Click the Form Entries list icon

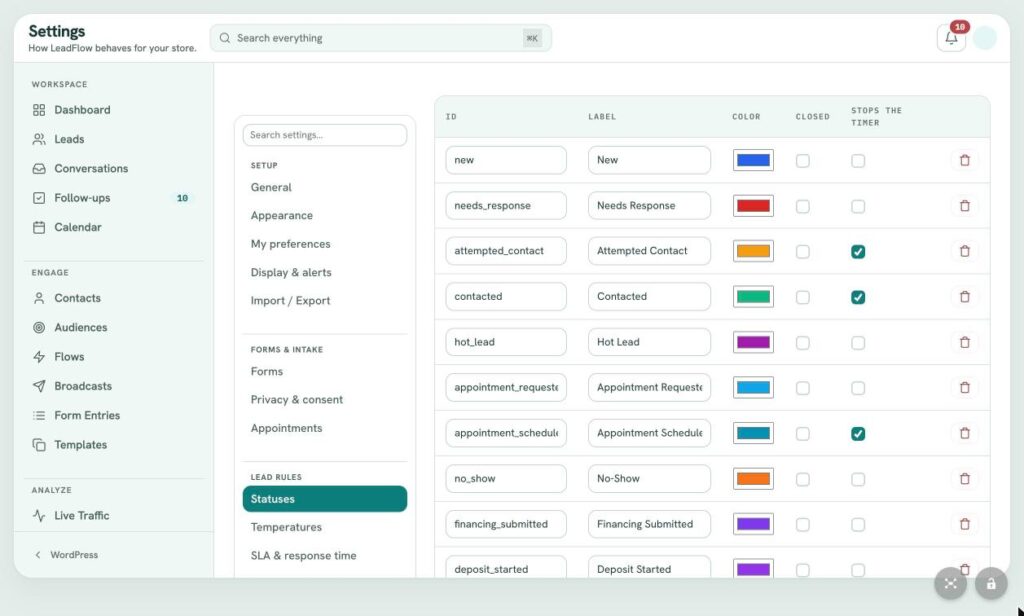39,415
